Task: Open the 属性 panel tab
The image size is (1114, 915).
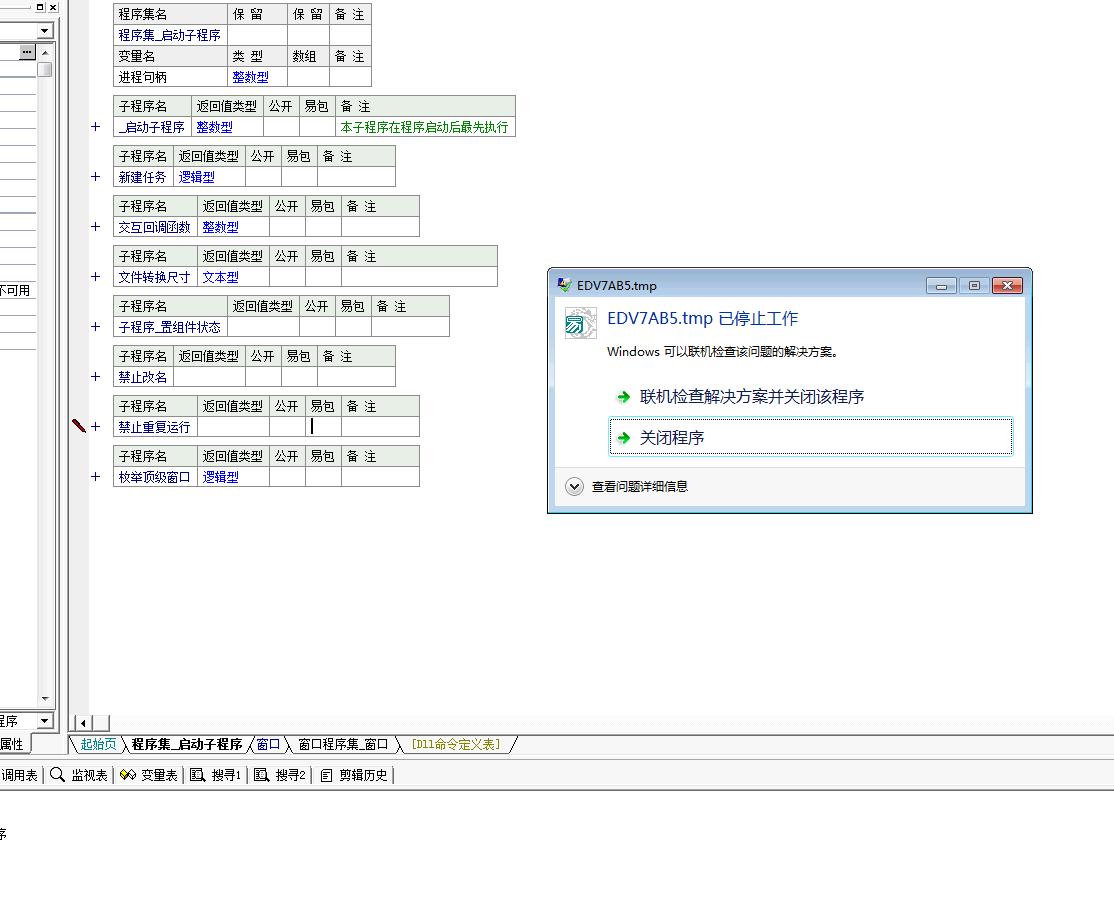Action: [12, 744]
